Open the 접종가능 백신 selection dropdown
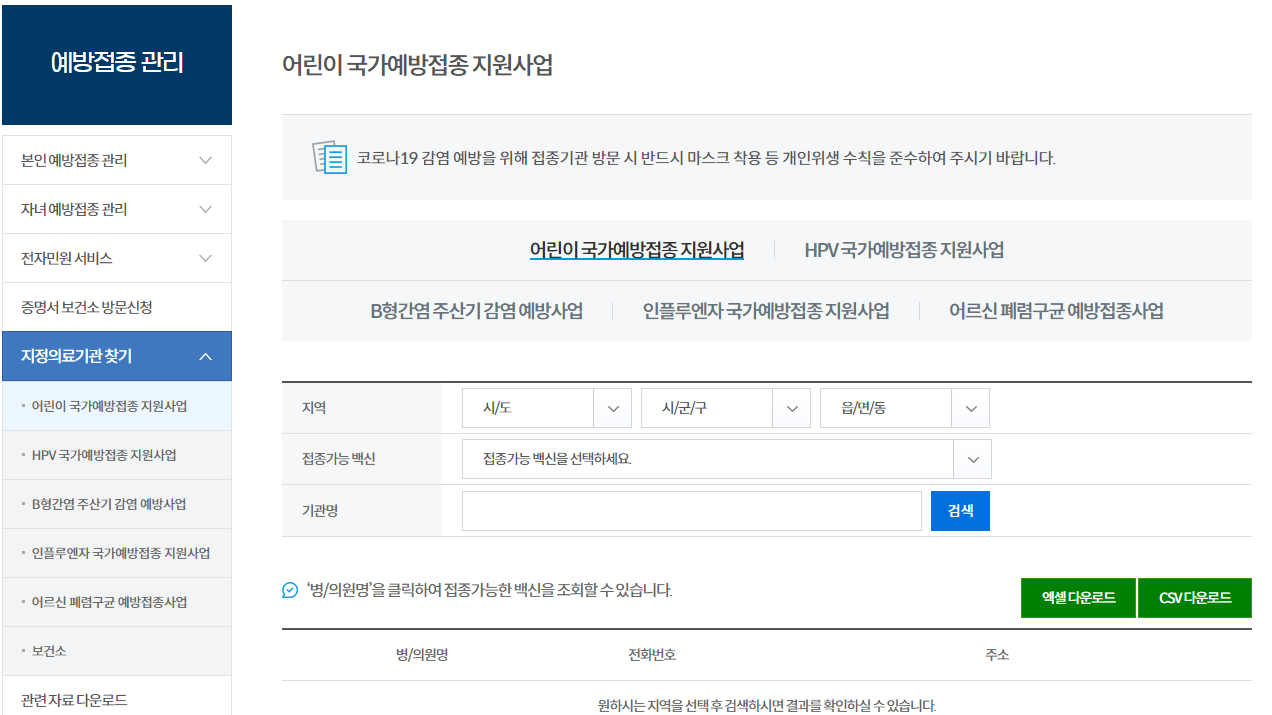This screenshot has height=715, width=1272. pyautogui.click(x=727, y=459)
